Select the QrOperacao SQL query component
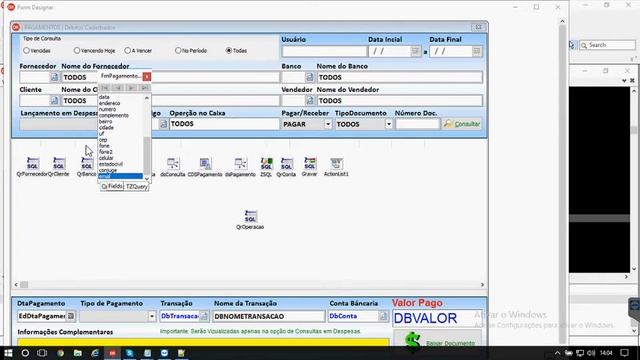Image resolution: width=640 pixels, height=360 pixels. point(250,216)
